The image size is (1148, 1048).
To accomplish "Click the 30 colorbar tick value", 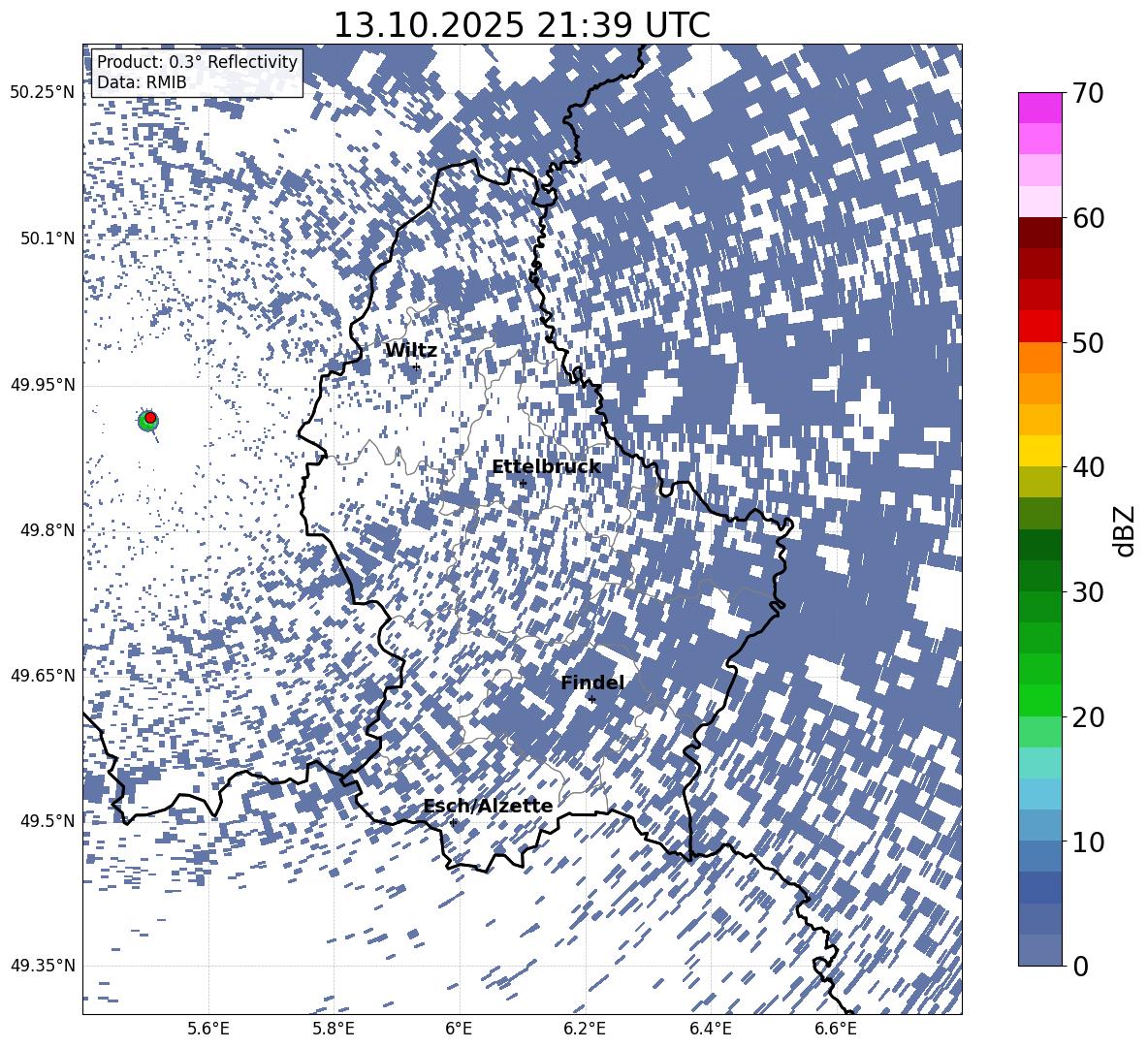I will coord(1088,592).
